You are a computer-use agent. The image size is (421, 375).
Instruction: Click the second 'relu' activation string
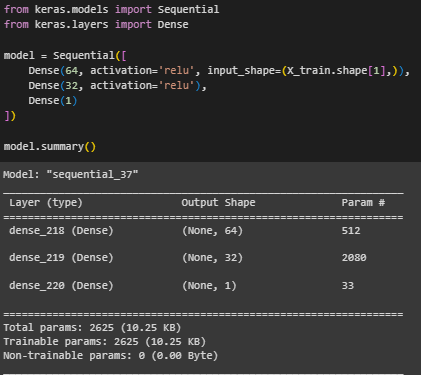[176, 86]
